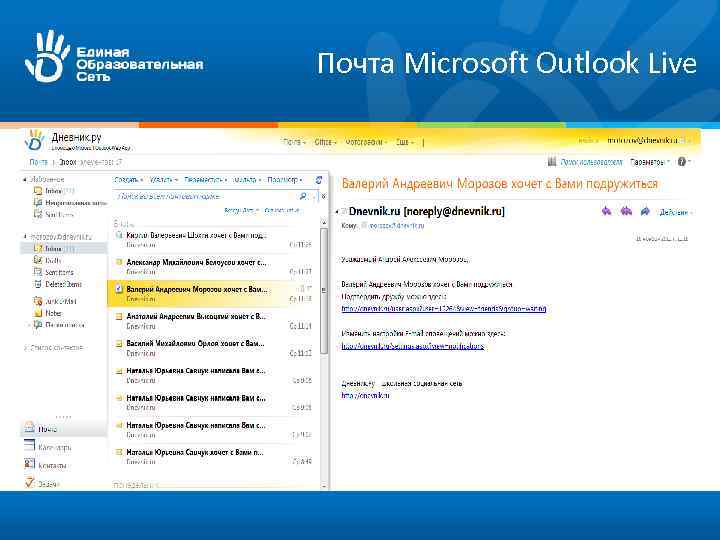Open the Удалить delete dropdown
Image resolution: width=720 pixels, height=540 pixels.
(164, 180)
